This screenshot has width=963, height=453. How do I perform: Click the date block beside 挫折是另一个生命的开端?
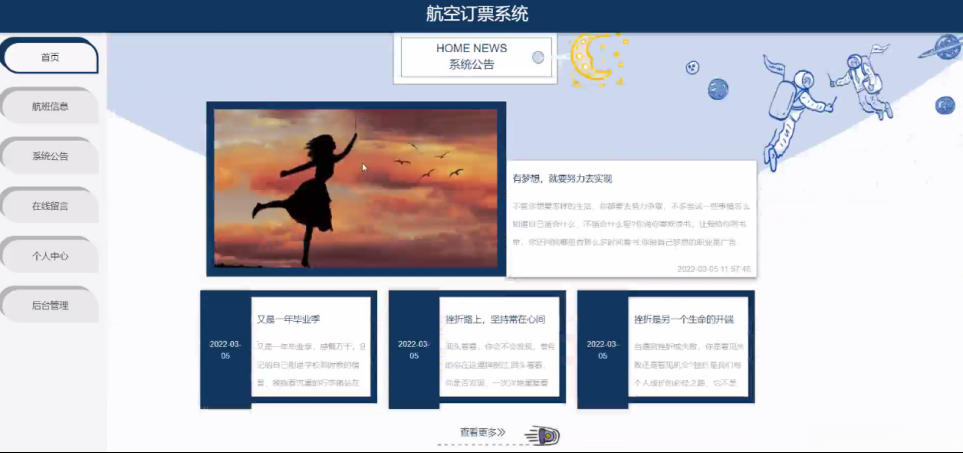(602, 350)
